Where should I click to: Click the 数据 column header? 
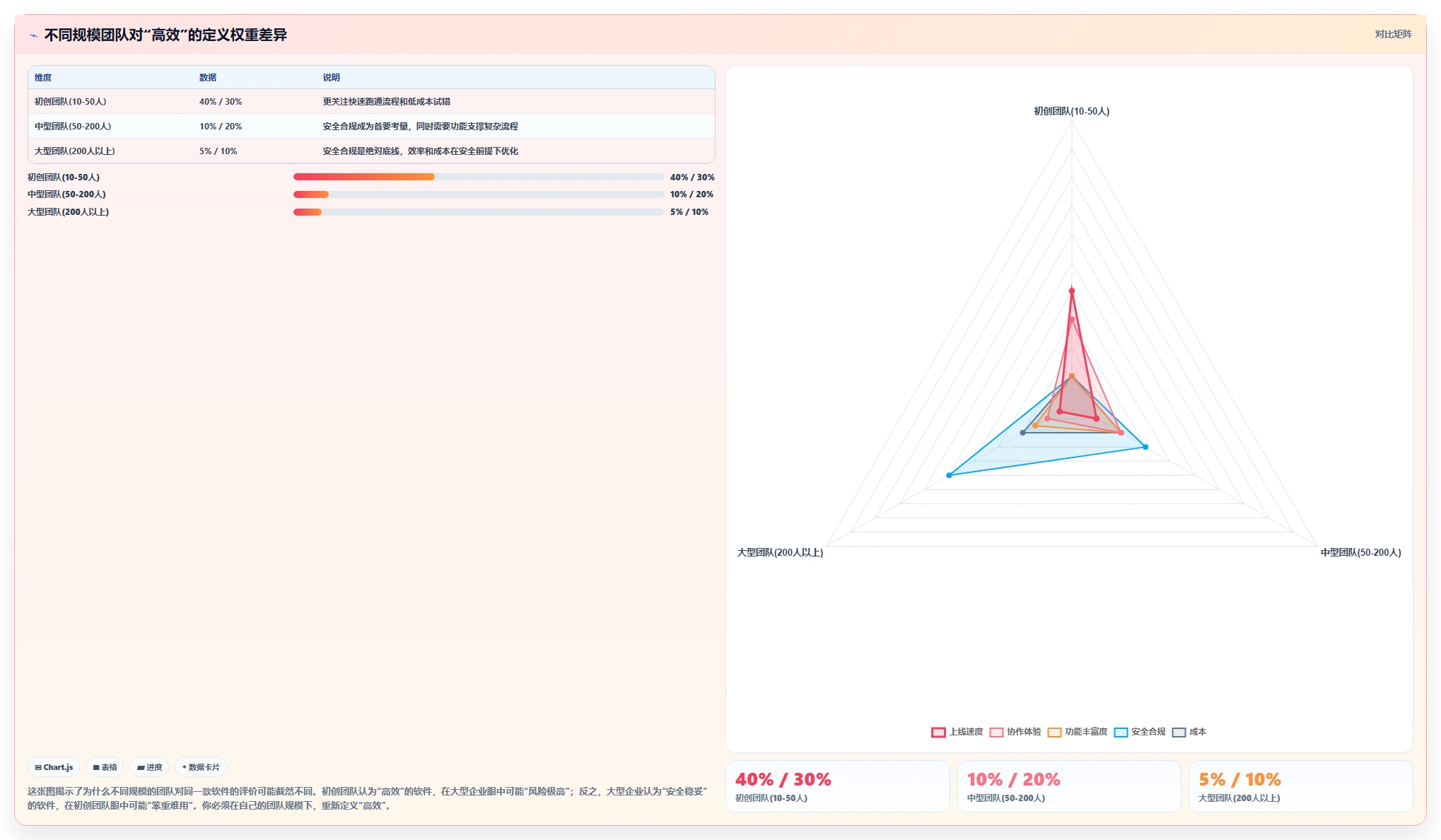208,78
